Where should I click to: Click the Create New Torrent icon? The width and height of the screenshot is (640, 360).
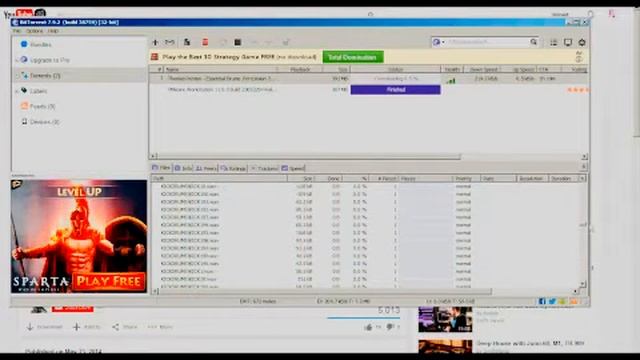187,42
